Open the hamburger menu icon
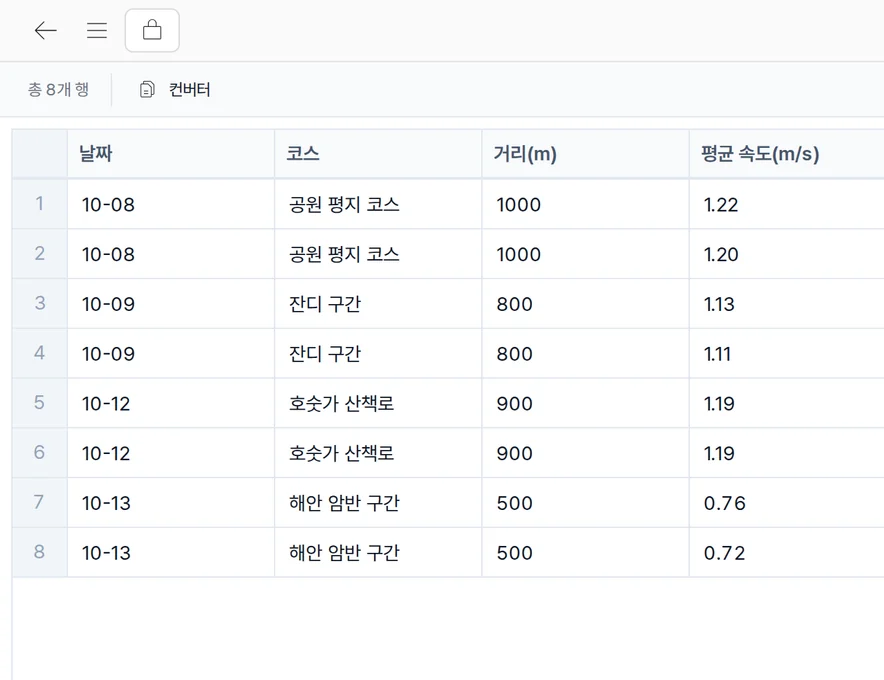This screenshot has width=884, height=680. [97, 30]
